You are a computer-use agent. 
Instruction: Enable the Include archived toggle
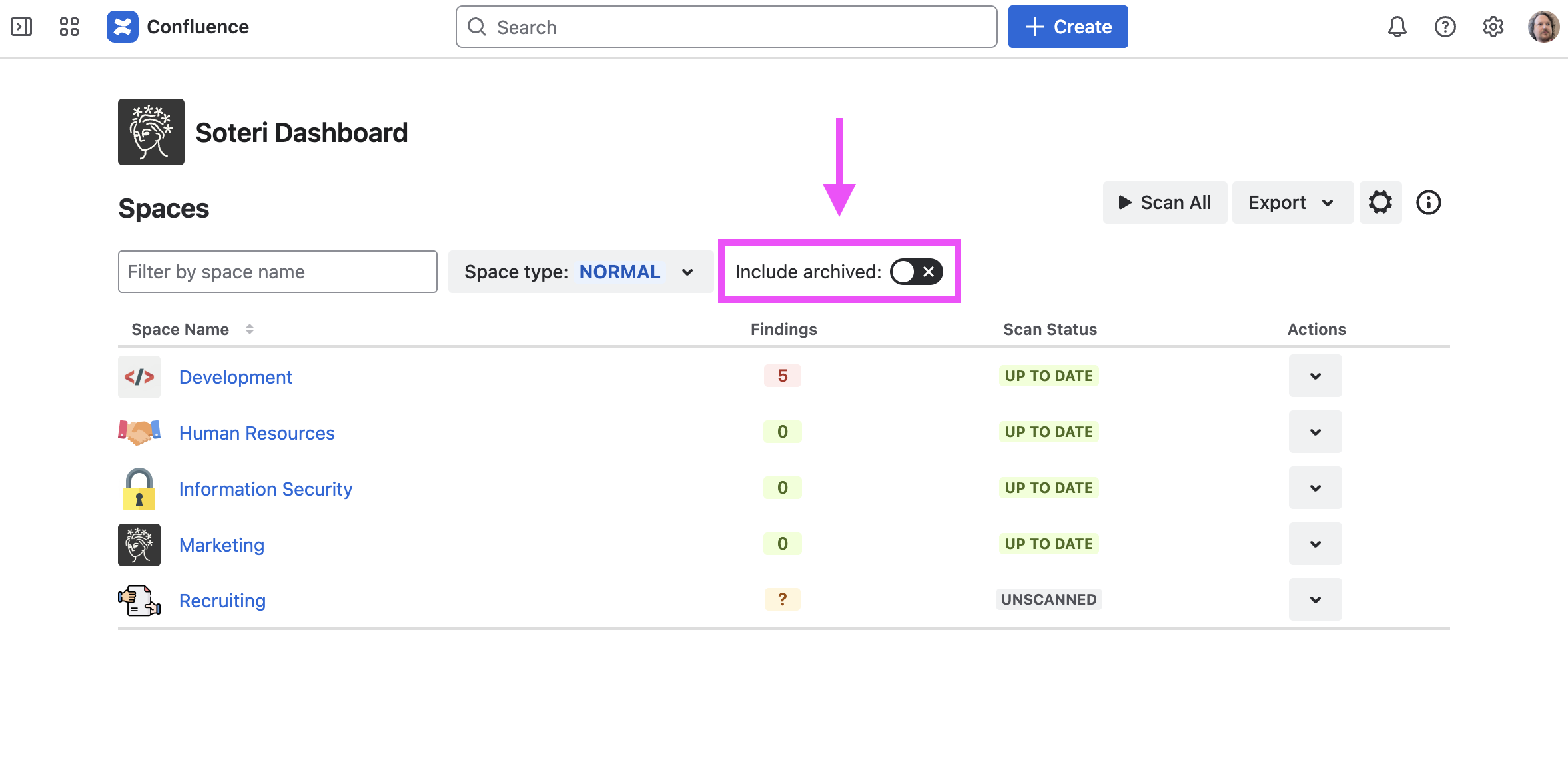916,272
